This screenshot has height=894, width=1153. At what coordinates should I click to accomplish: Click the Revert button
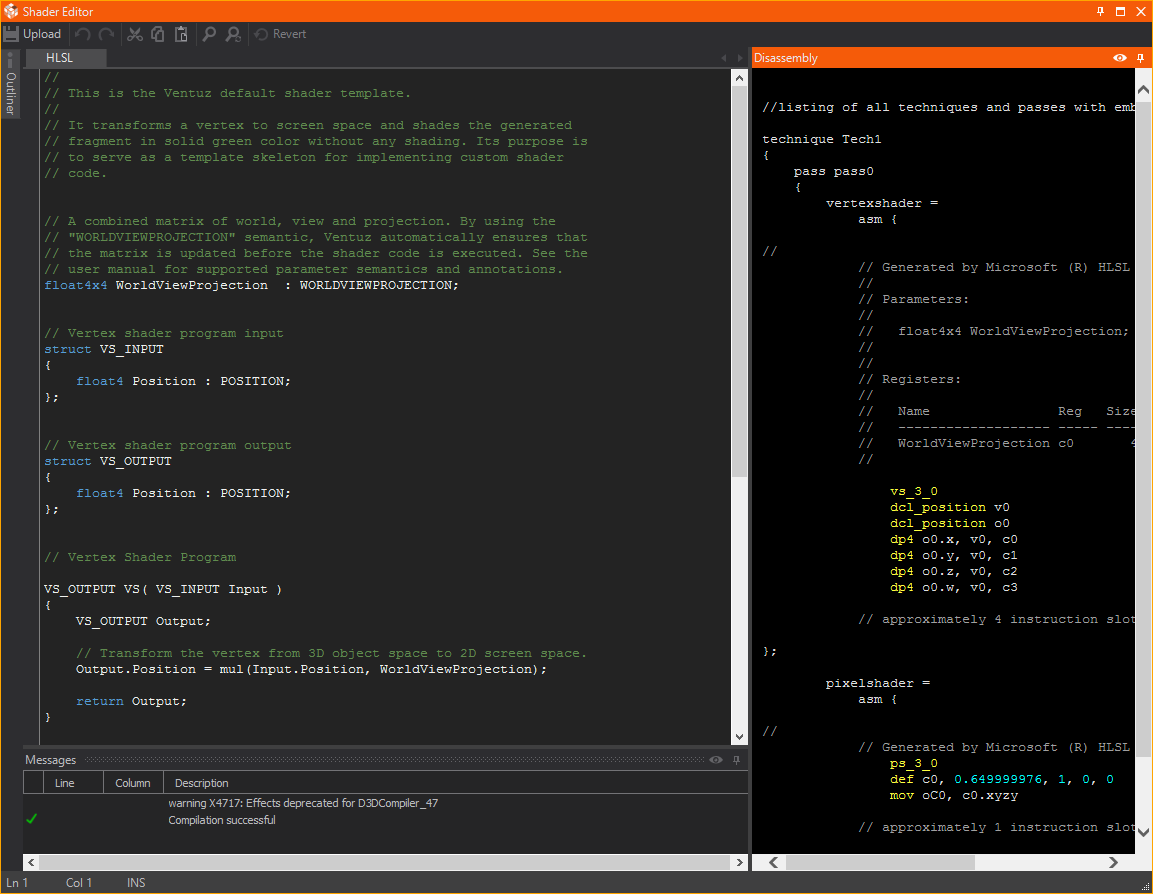[x=280, y=34]
